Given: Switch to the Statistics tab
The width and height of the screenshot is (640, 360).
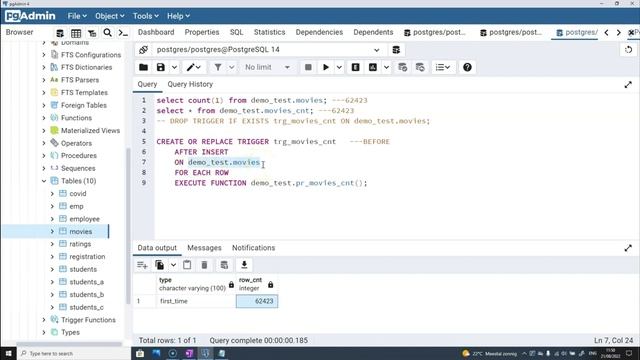Looking at the screenshot, I should (269, 32).
